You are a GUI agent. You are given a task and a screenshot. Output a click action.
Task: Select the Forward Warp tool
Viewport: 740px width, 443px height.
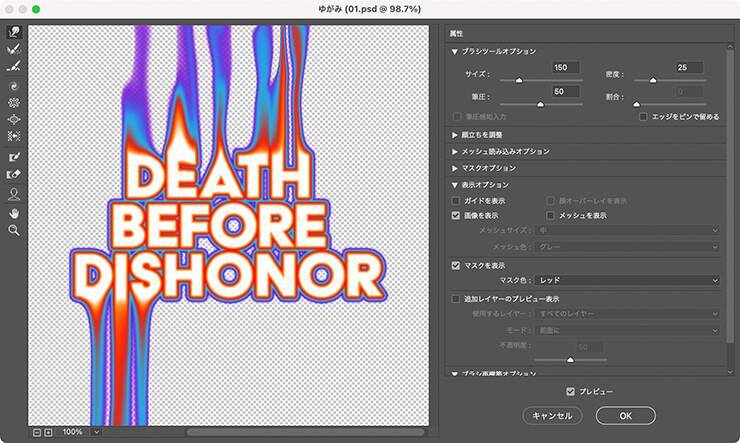(x=14, y=32)
